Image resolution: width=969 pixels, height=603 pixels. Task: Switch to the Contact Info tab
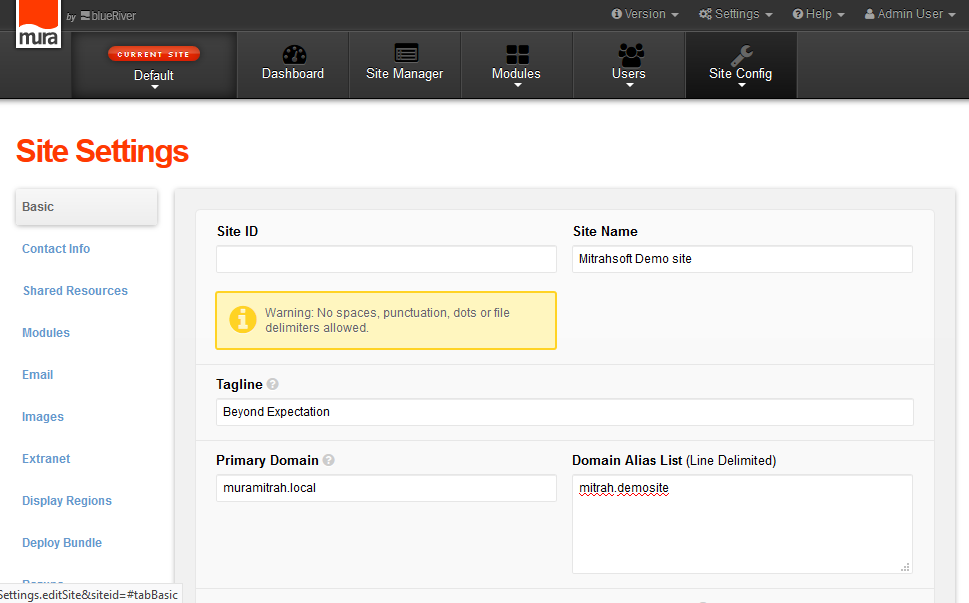[x=55, y=249]
